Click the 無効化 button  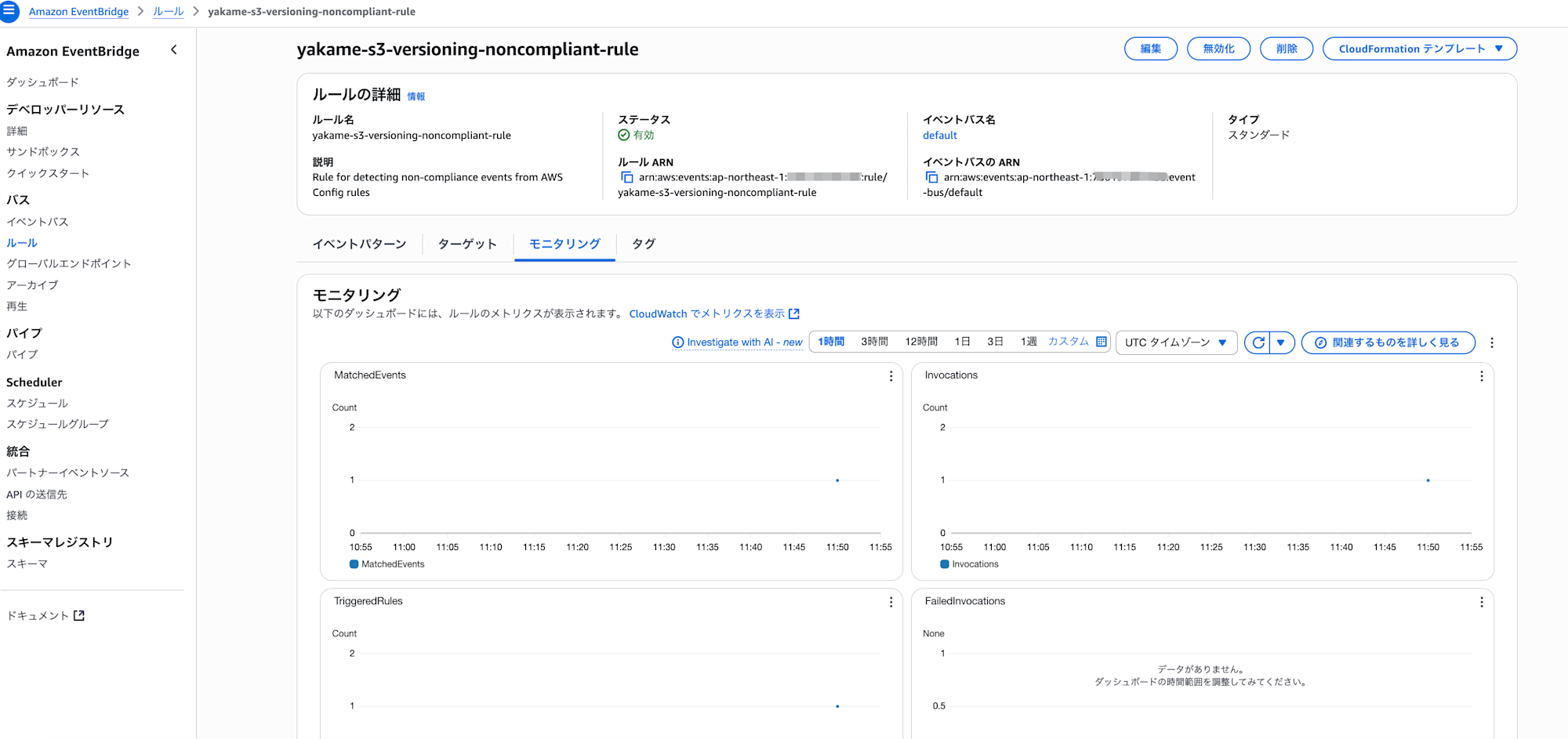(x=1218, y=49)
